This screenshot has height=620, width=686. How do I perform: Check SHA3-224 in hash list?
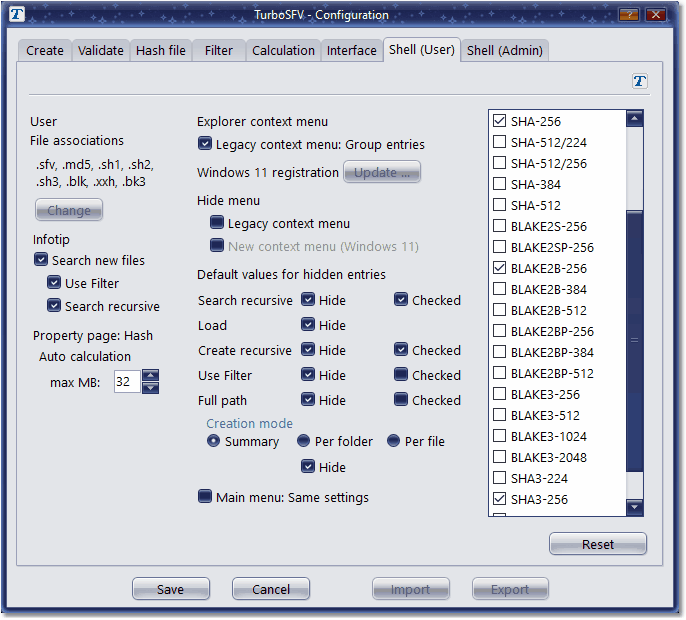[499, 477]
